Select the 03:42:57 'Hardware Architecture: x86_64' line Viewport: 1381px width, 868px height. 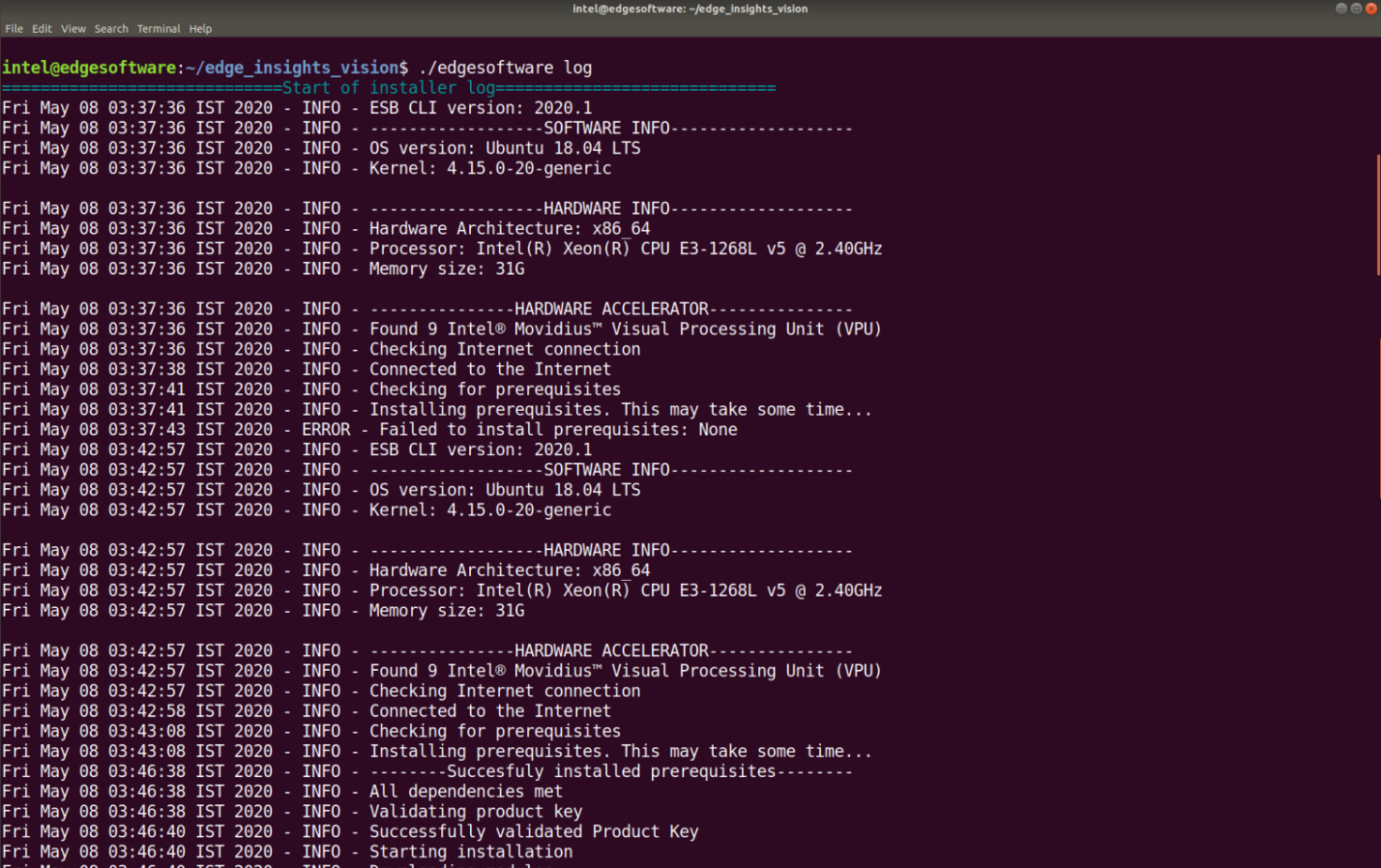326,571
